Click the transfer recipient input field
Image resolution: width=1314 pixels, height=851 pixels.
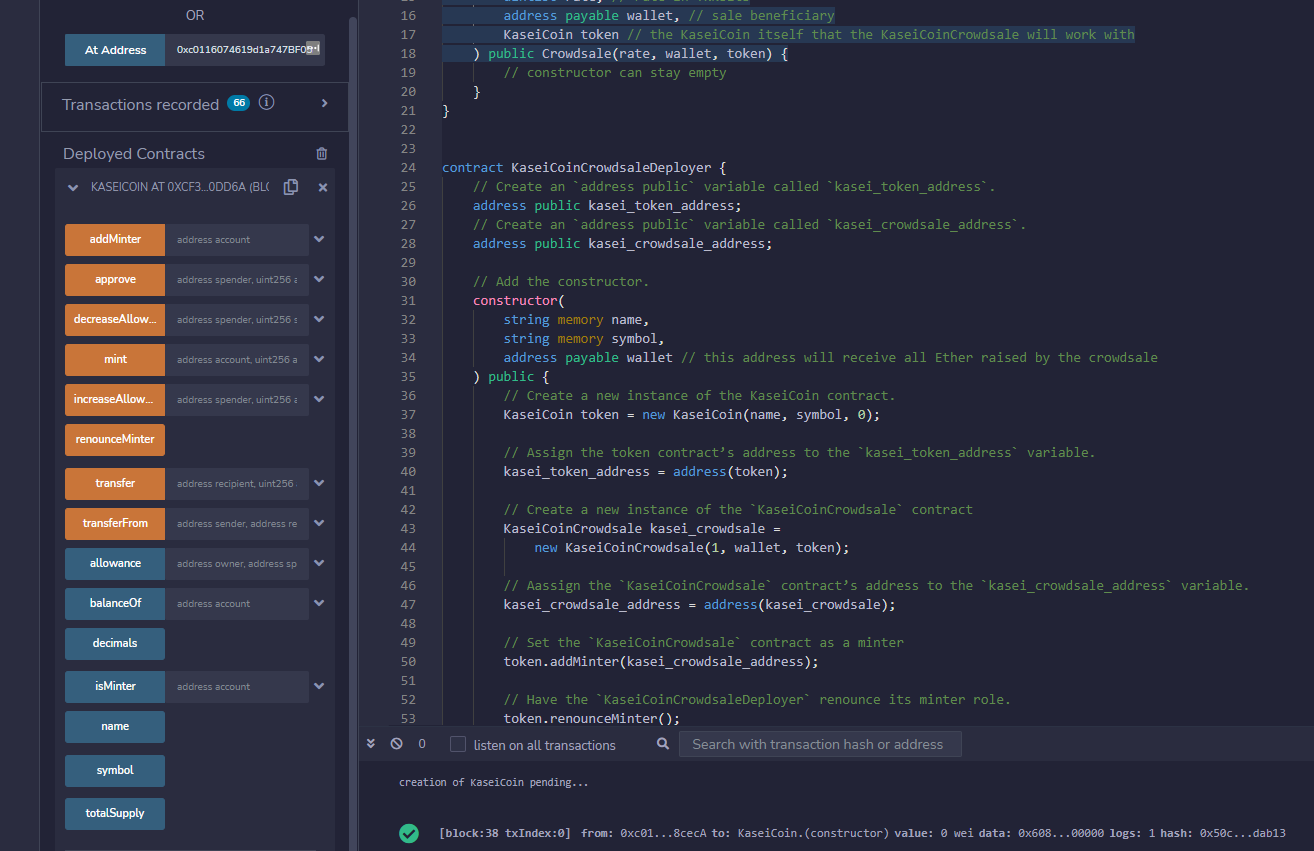coord(237,483)
